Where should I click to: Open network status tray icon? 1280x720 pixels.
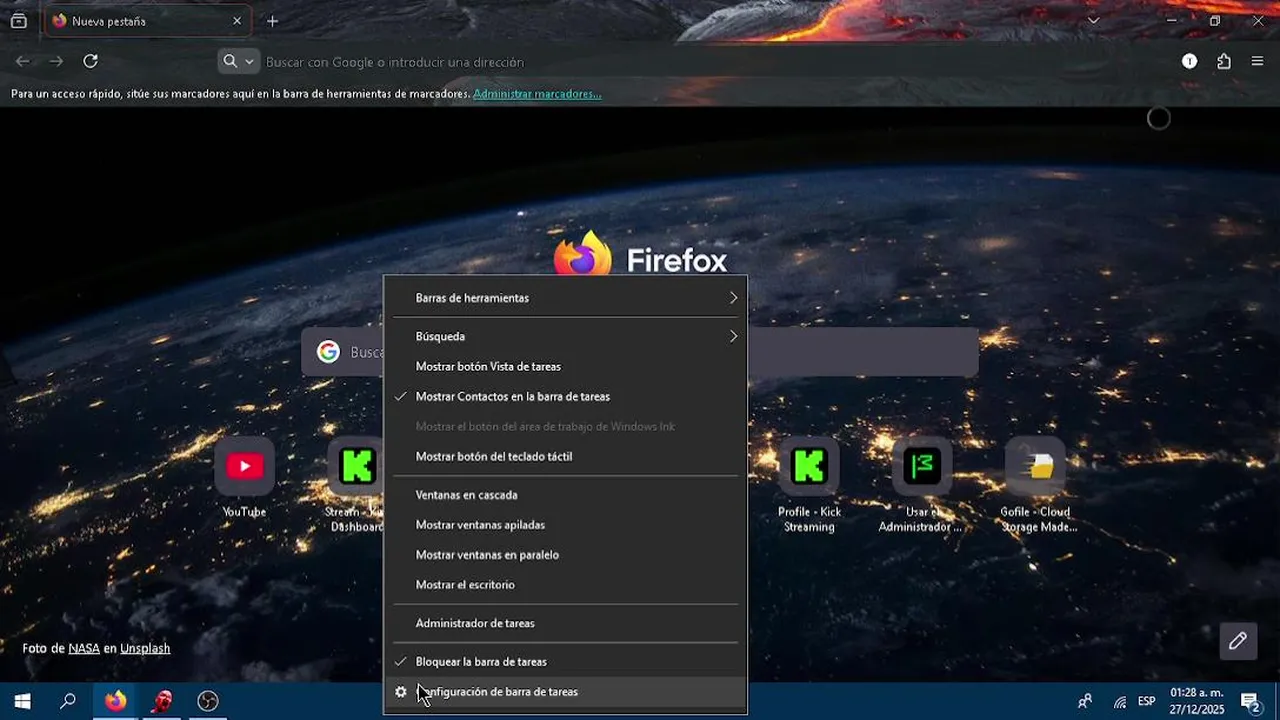pos(1120,702)
